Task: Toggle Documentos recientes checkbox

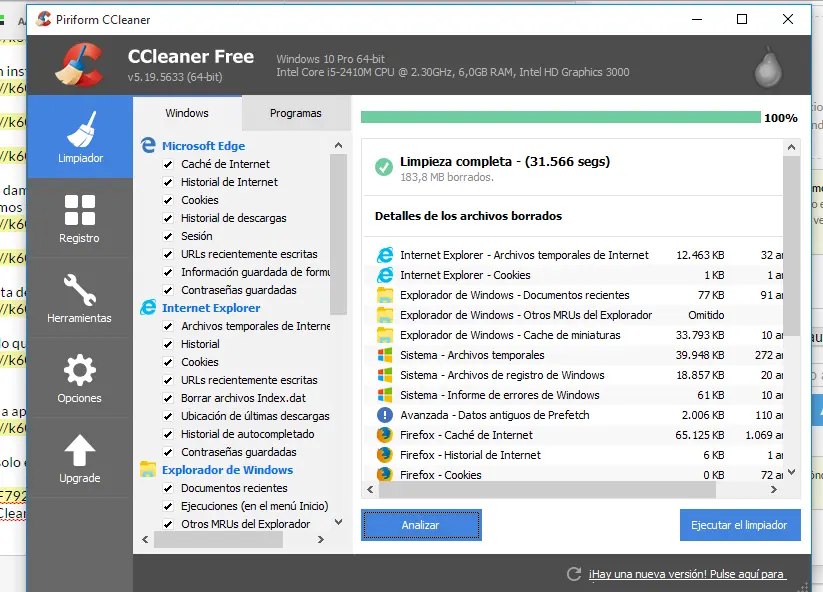Action: [x=168, y=488]
